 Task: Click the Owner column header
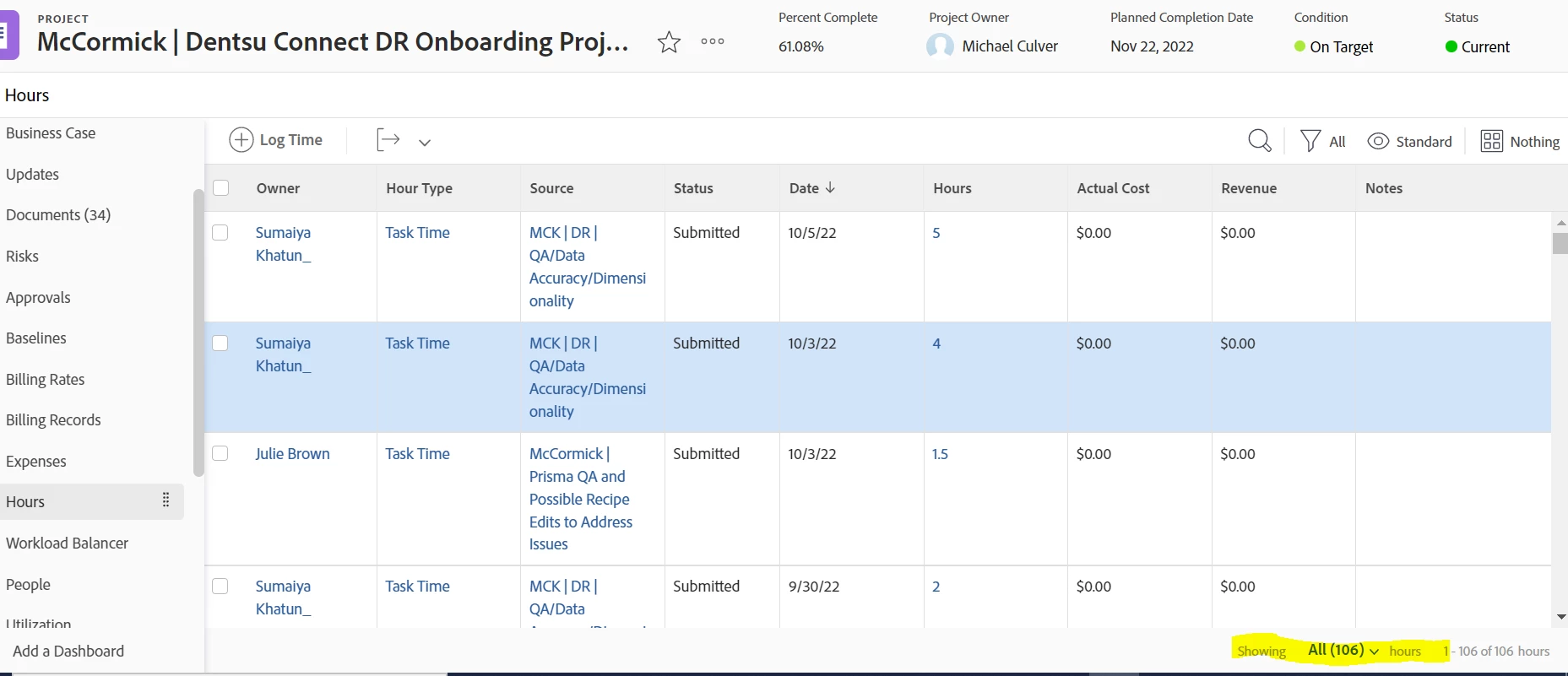click(x=278, y=188)
